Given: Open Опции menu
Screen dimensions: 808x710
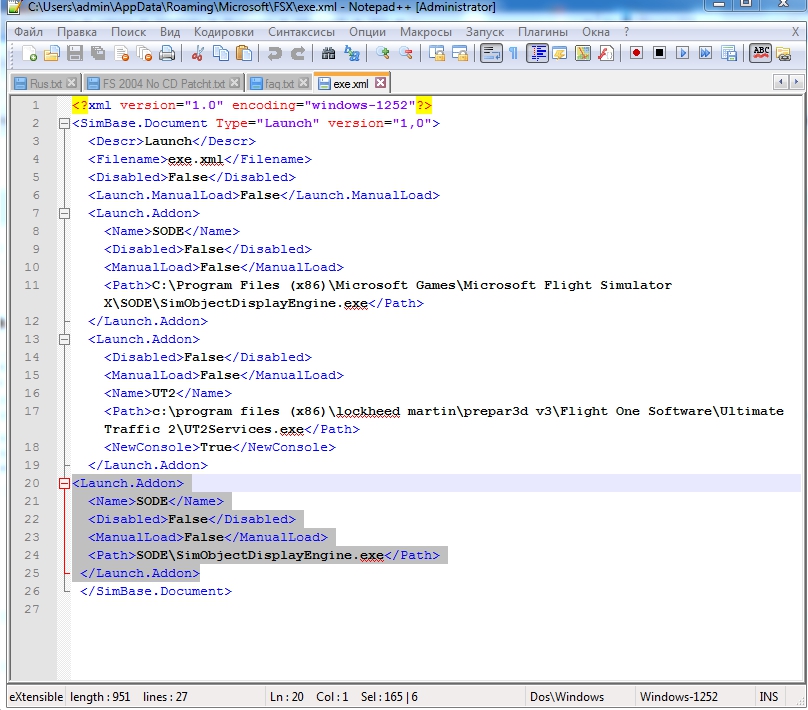Looking at the screenshot, I should (367, 32).
